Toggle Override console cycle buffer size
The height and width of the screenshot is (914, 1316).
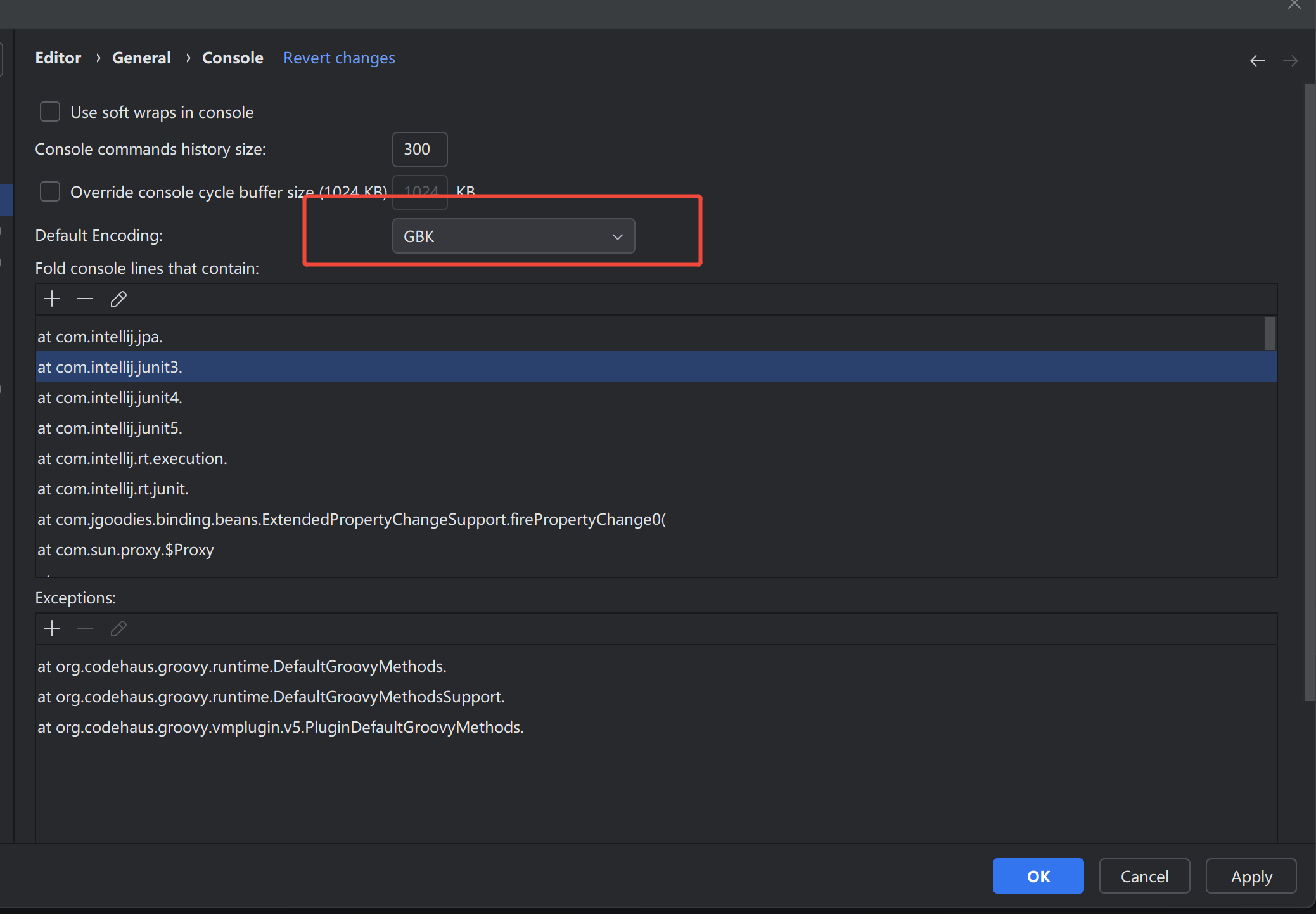click(x=50, y=191)
